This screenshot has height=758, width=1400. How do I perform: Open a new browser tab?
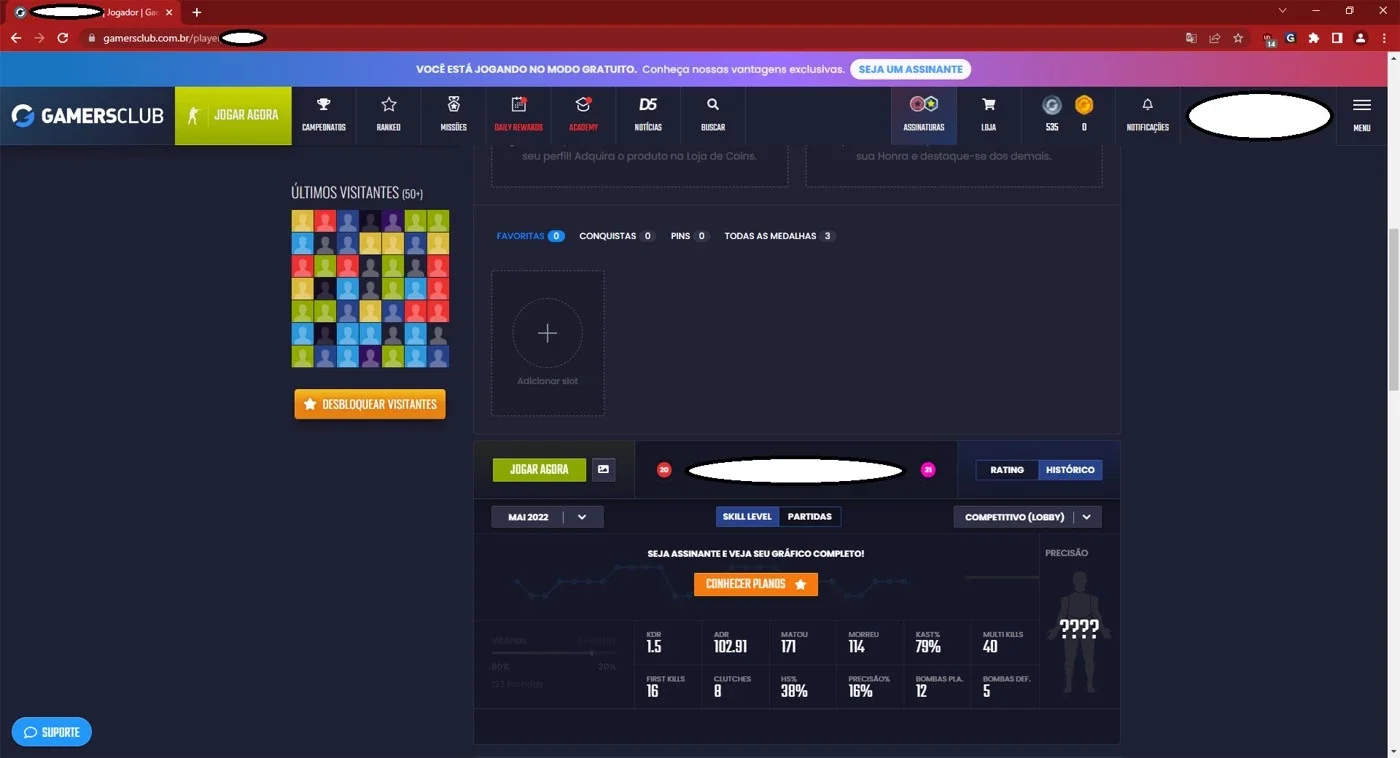click(x=197, y=12)
